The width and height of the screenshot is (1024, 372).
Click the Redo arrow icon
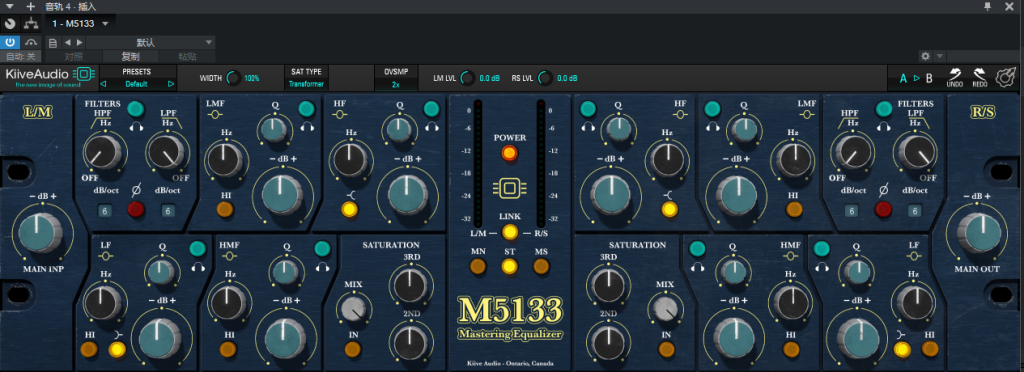point(979,75)
